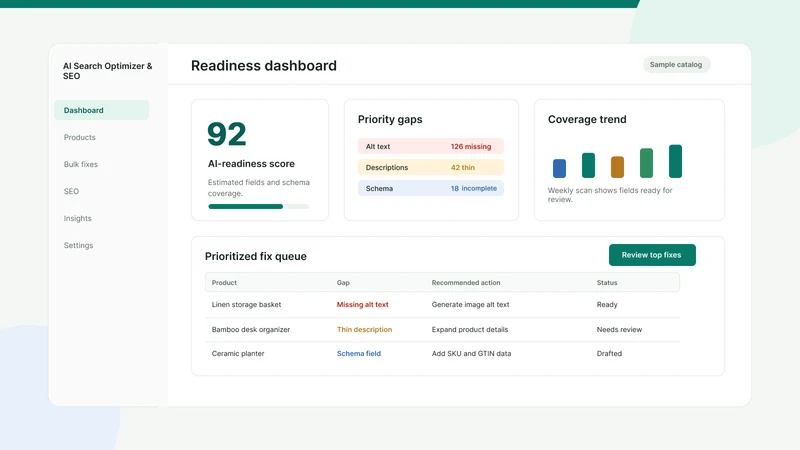Select the Bamboo desk organizer product
The height and width of the screenshot is (450, 800).
(251, 330)
